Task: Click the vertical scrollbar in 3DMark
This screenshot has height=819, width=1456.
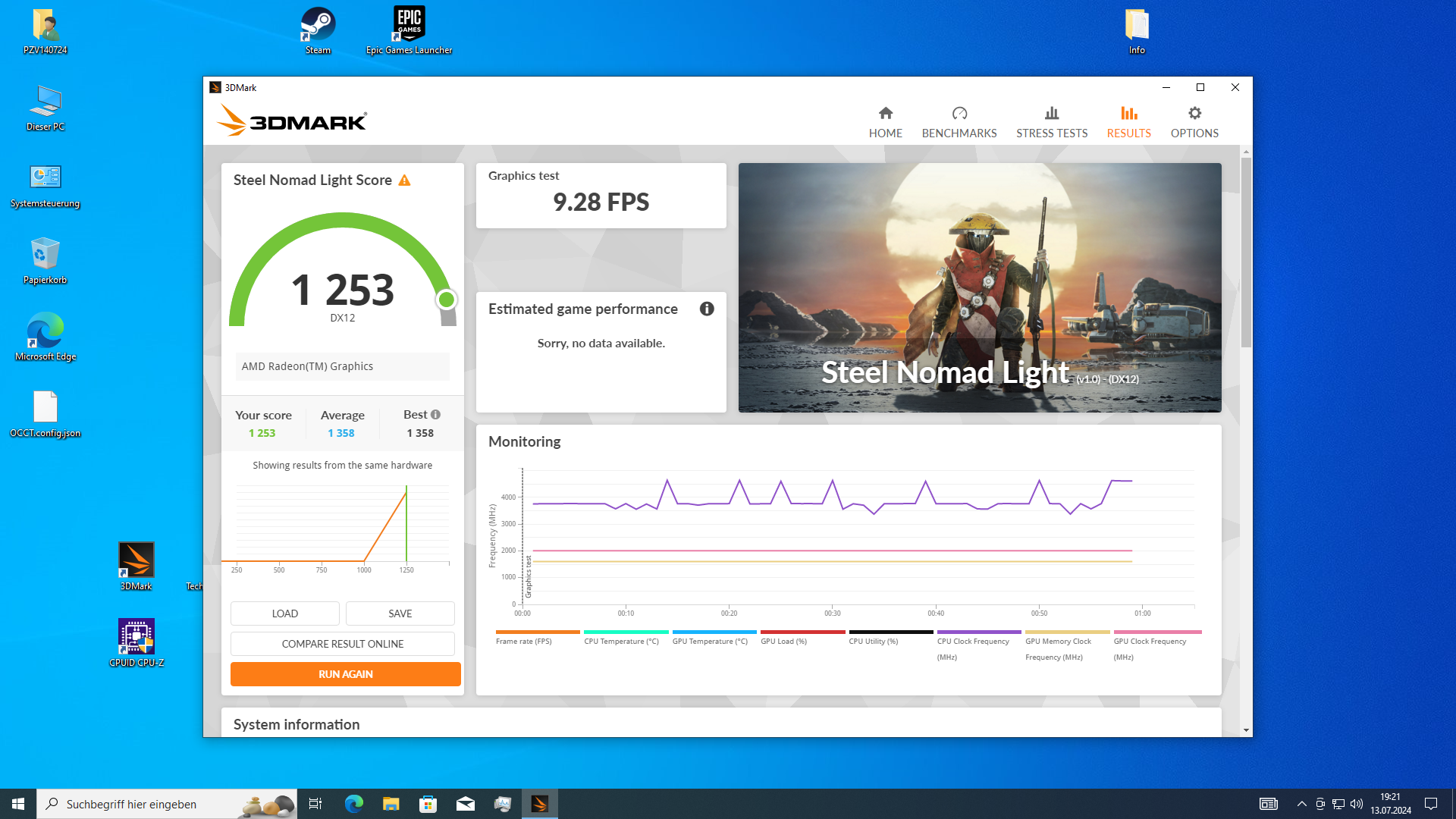Action: pyautogui.click(x=1246, y=252)
